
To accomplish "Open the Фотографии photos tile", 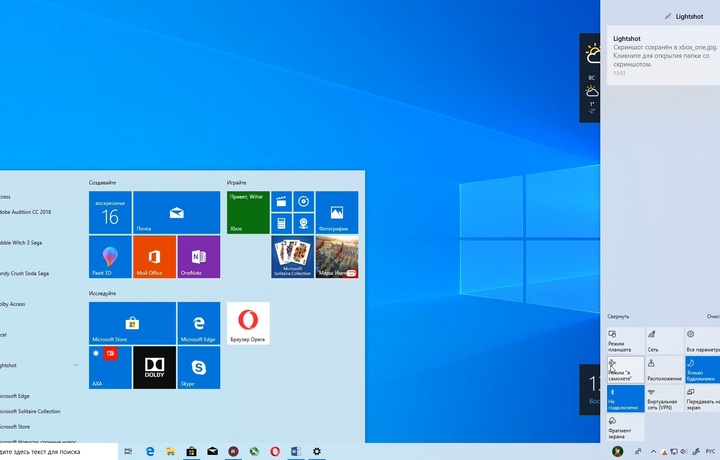I will pos(337,213).
